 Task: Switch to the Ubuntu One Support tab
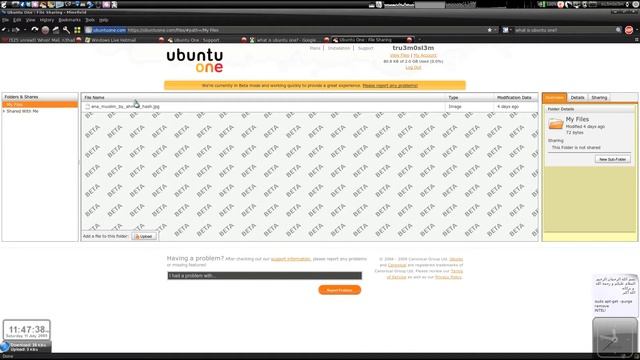pos(206,40)
